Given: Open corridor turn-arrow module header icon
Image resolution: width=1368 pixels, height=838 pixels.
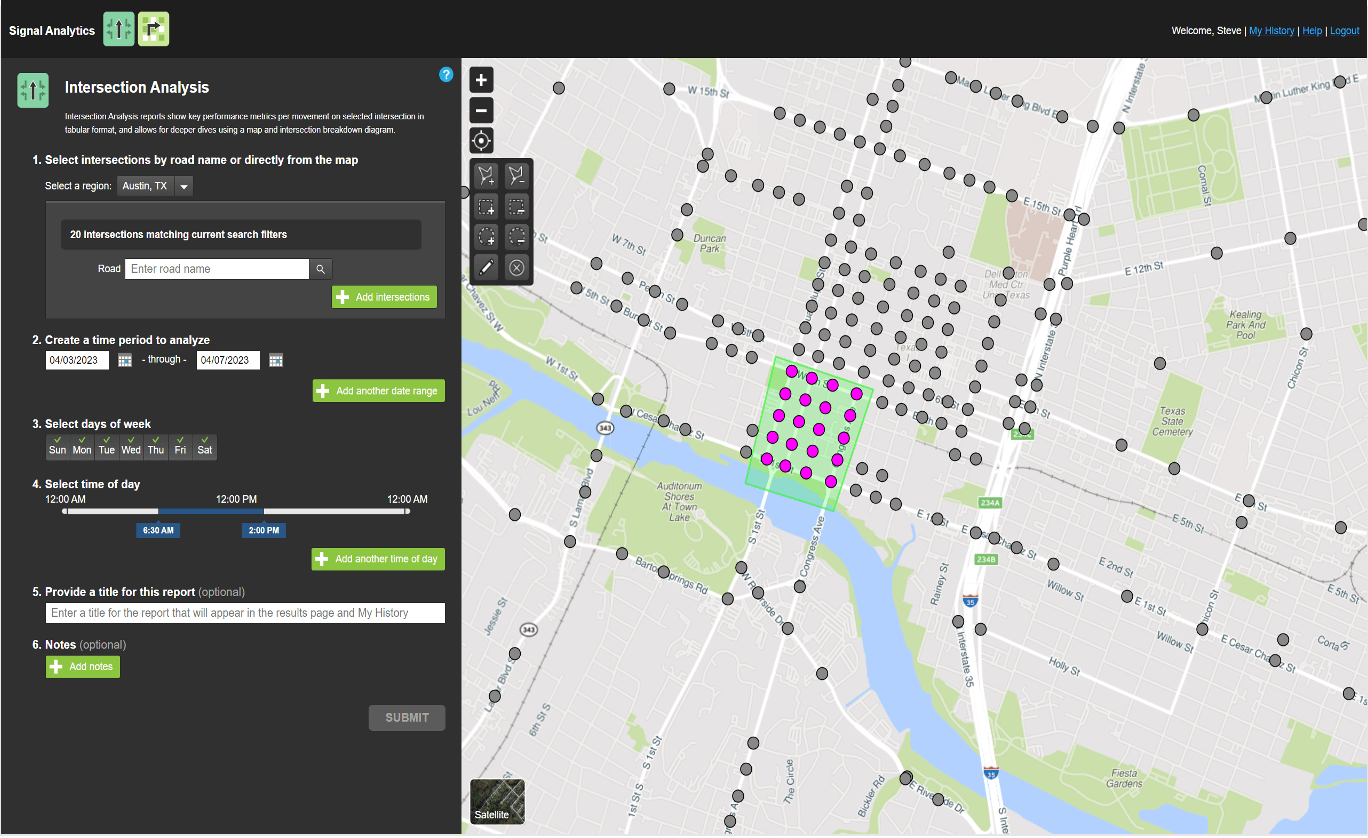Looking at the screenshot, I should click(x=153, y=30).
